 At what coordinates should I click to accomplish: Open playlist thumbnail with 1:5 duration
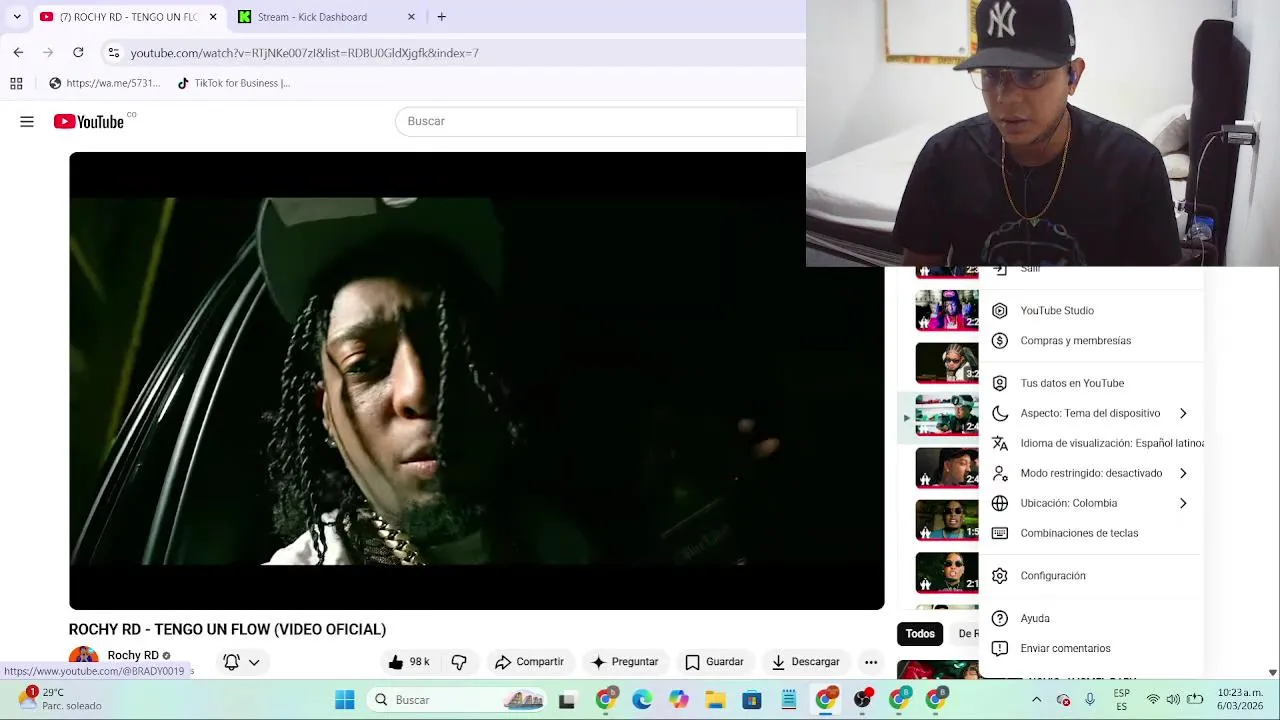click(x=947, y=520)
